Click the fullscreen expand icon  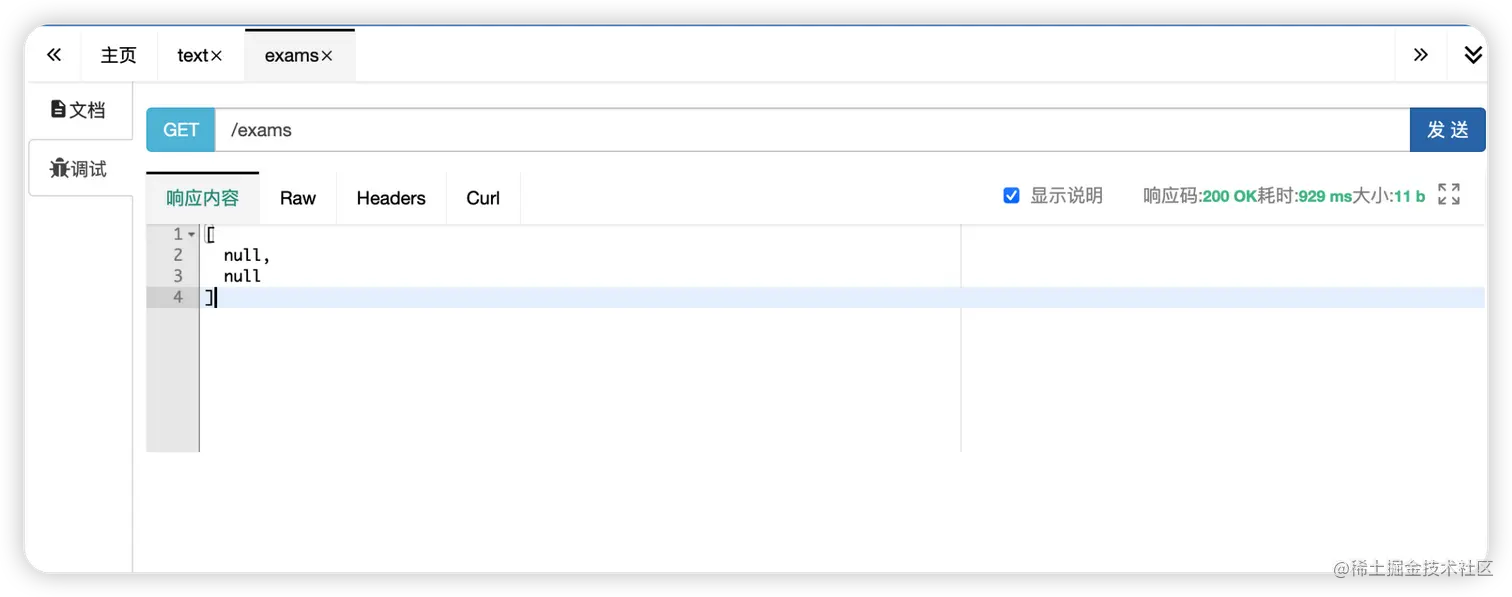point(1449,194)
